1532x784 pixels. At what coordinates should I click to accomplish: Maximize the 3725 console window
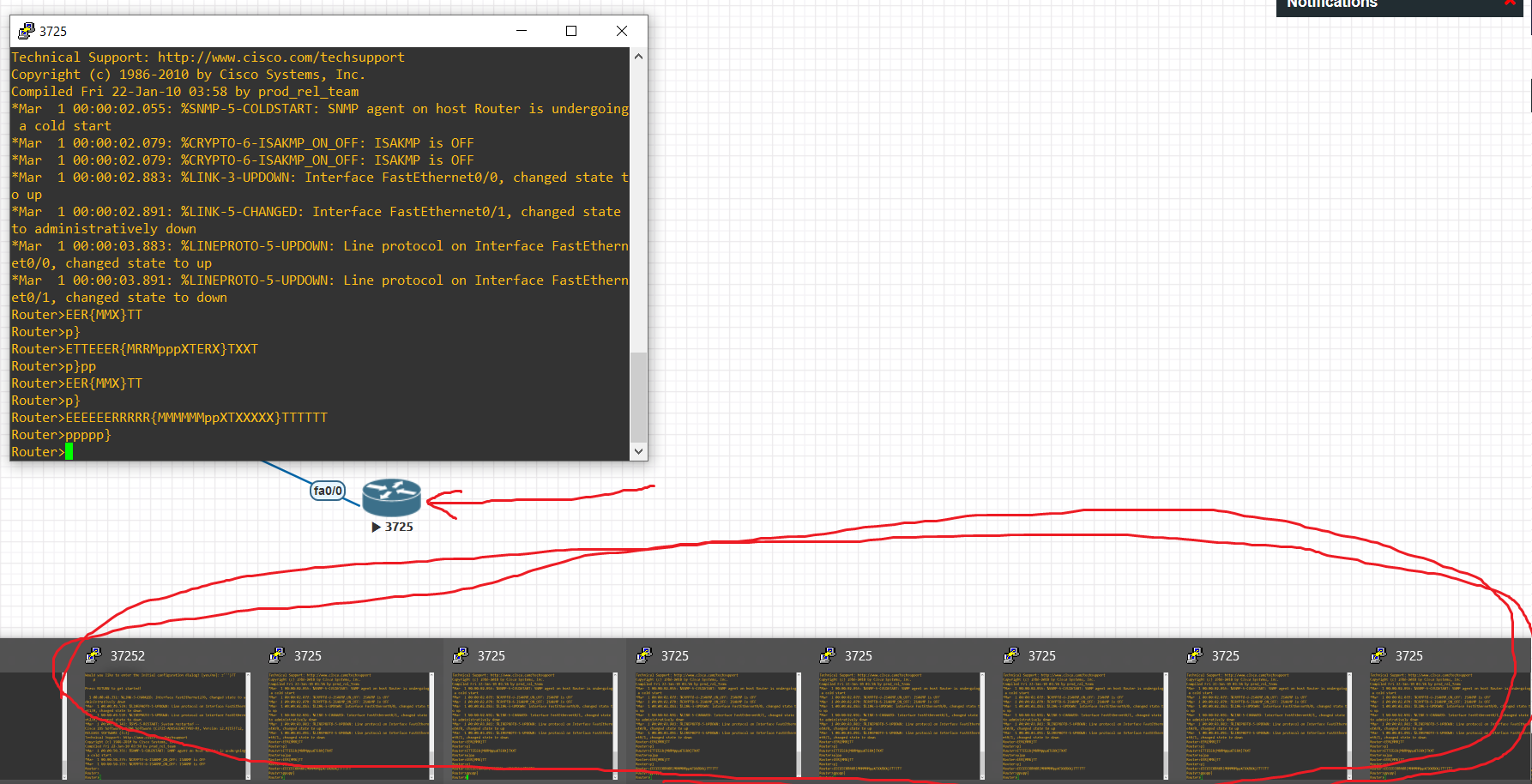coord(571,31)
